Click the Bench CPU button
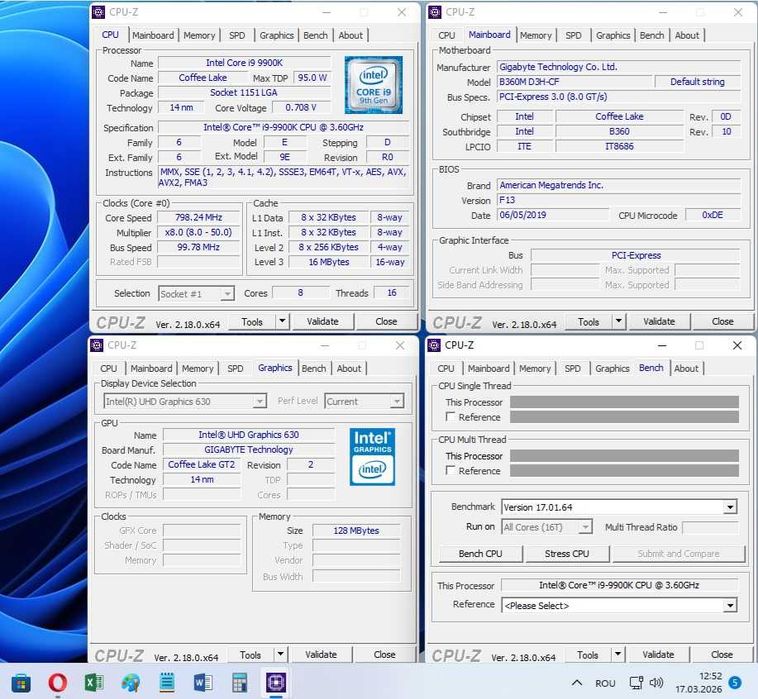 tap(481, 553)
